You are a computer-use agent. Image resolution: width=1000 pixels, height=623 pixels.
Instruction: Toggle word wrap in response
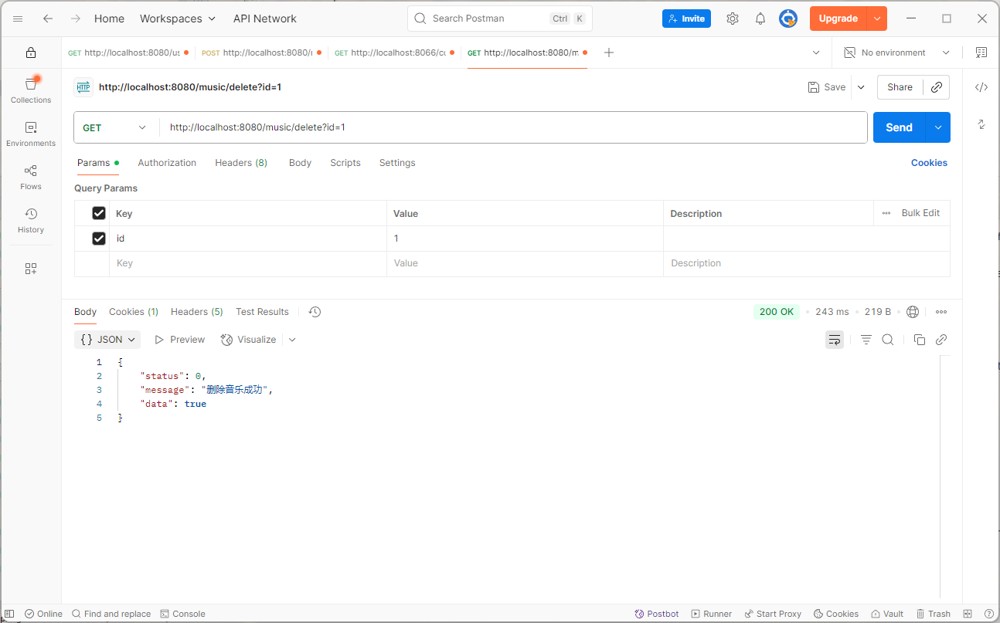(x=834, y=340)
